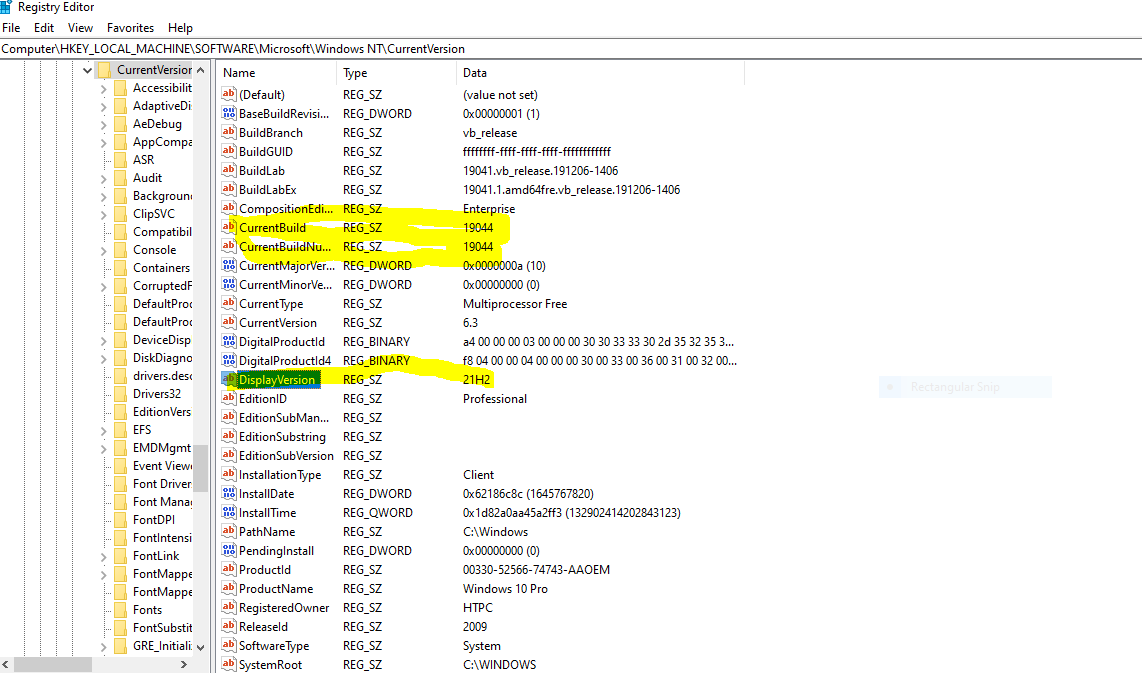Collapse the CurrentVersion tree node
The width and height of the screenshot is (1142, 673).
pos(88,69)
